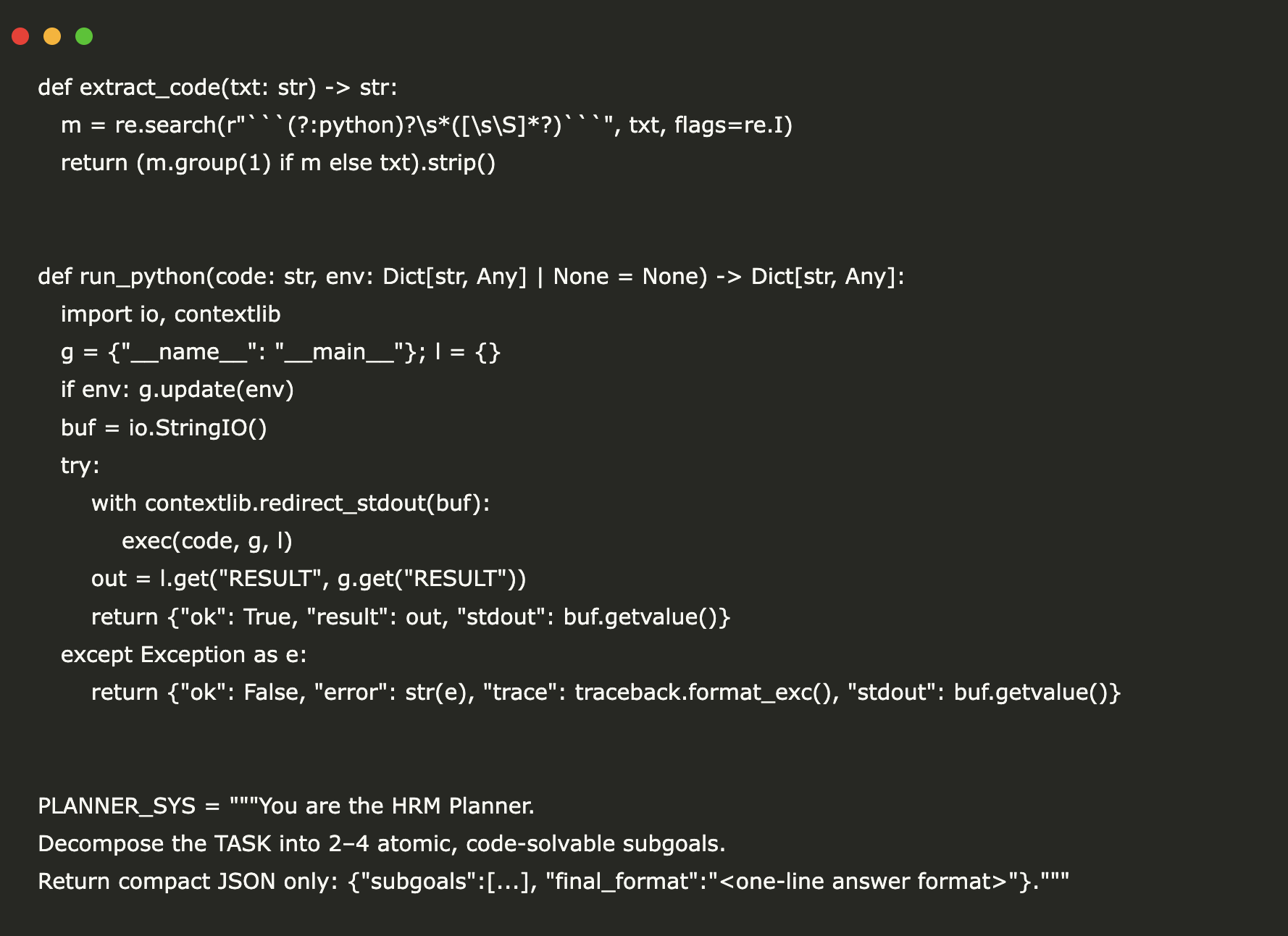
Task: Click the io.StringIO() constructor call
Action: click(197, 428)
